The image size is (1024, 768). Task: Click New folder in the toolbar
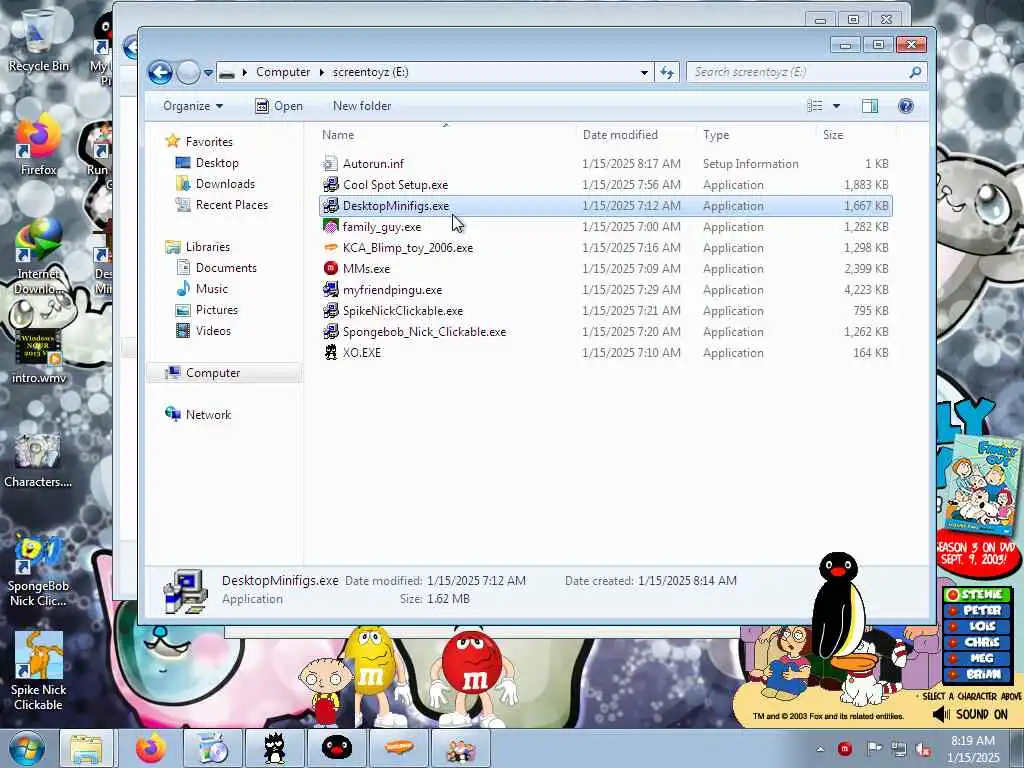coord(362,106)
